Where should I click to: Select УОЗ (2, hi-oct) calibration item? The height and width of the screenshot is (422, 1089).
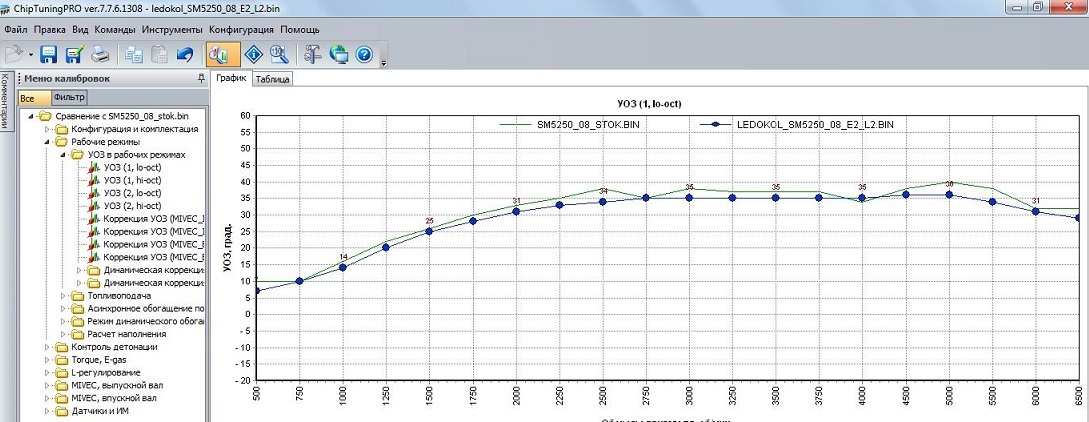(132, 205)
